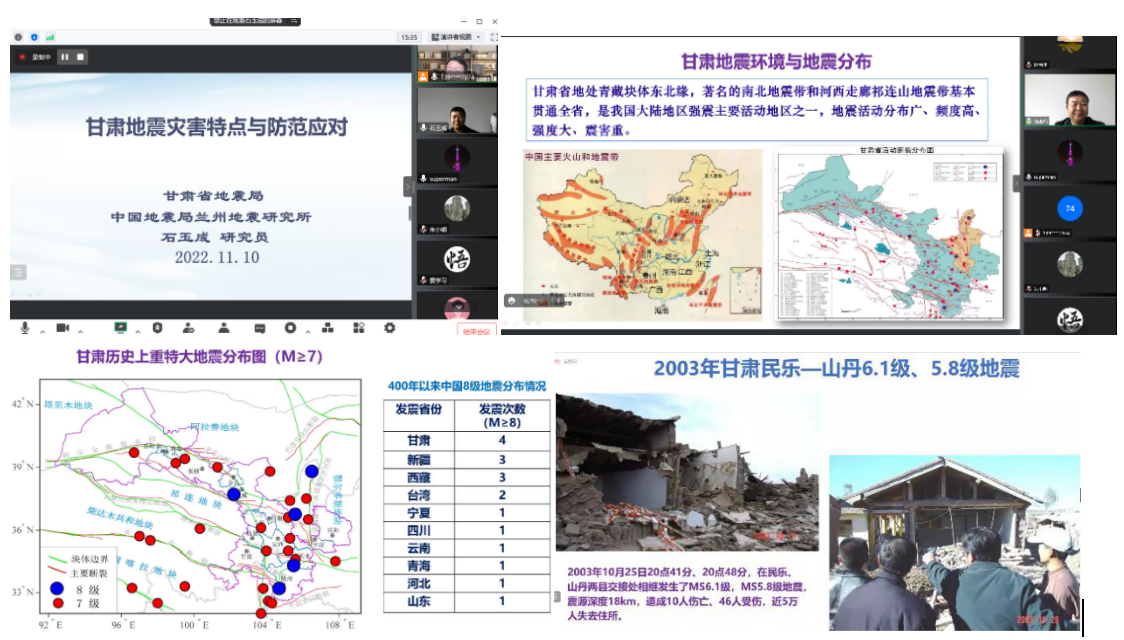This screenshot has height=640, width=1124.
Task: Expand microphone options arrow
Action: click(x=41, y=330)
